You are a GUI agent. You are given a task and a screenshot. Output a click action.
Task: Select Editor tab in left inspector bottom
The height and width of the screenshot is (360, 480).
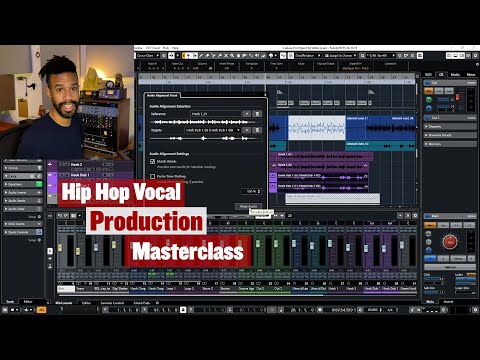pos(28,301)
